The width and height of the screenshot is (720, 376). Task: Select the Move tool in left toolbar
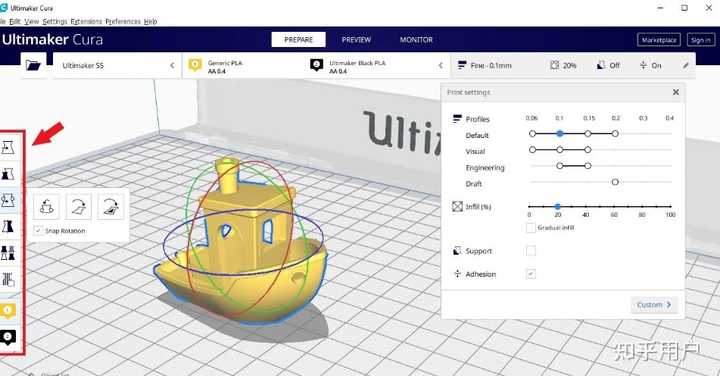(8, 147)
